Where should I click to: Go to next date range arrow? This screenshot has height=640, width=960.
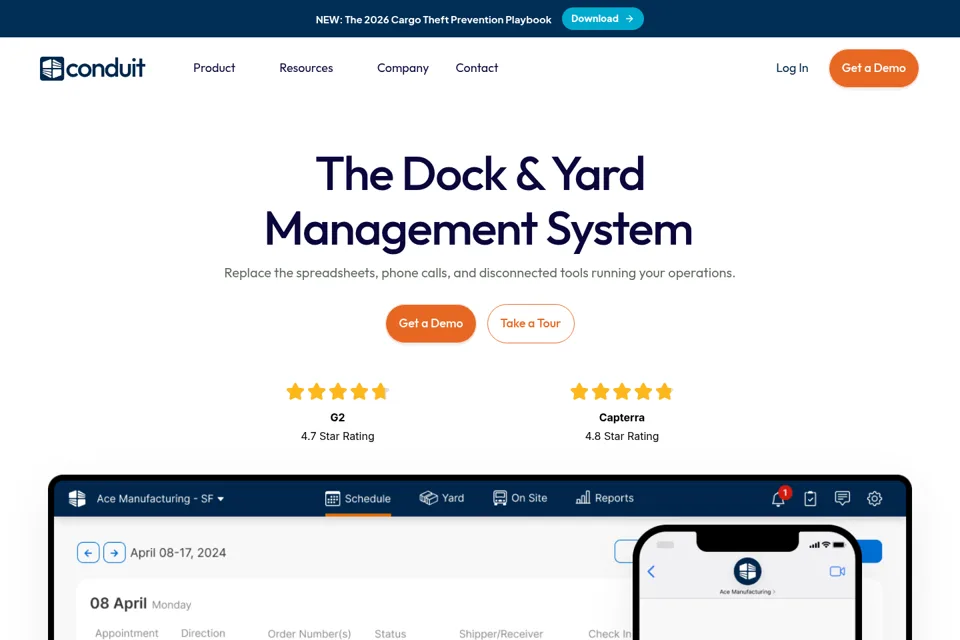[114, 552]
